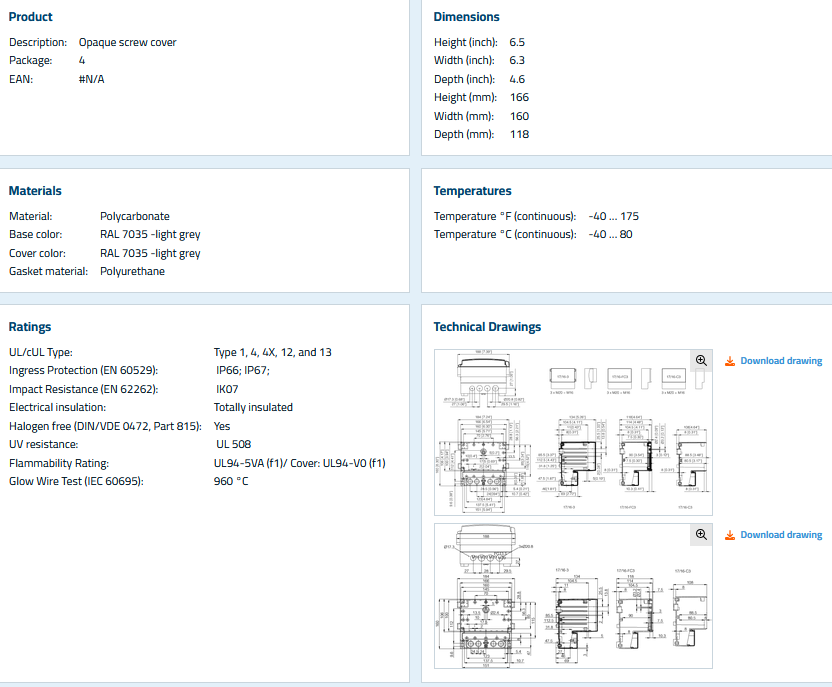Open the second 'Download drawing' link
Screen dimensions: 832x687
pos(781,535)
